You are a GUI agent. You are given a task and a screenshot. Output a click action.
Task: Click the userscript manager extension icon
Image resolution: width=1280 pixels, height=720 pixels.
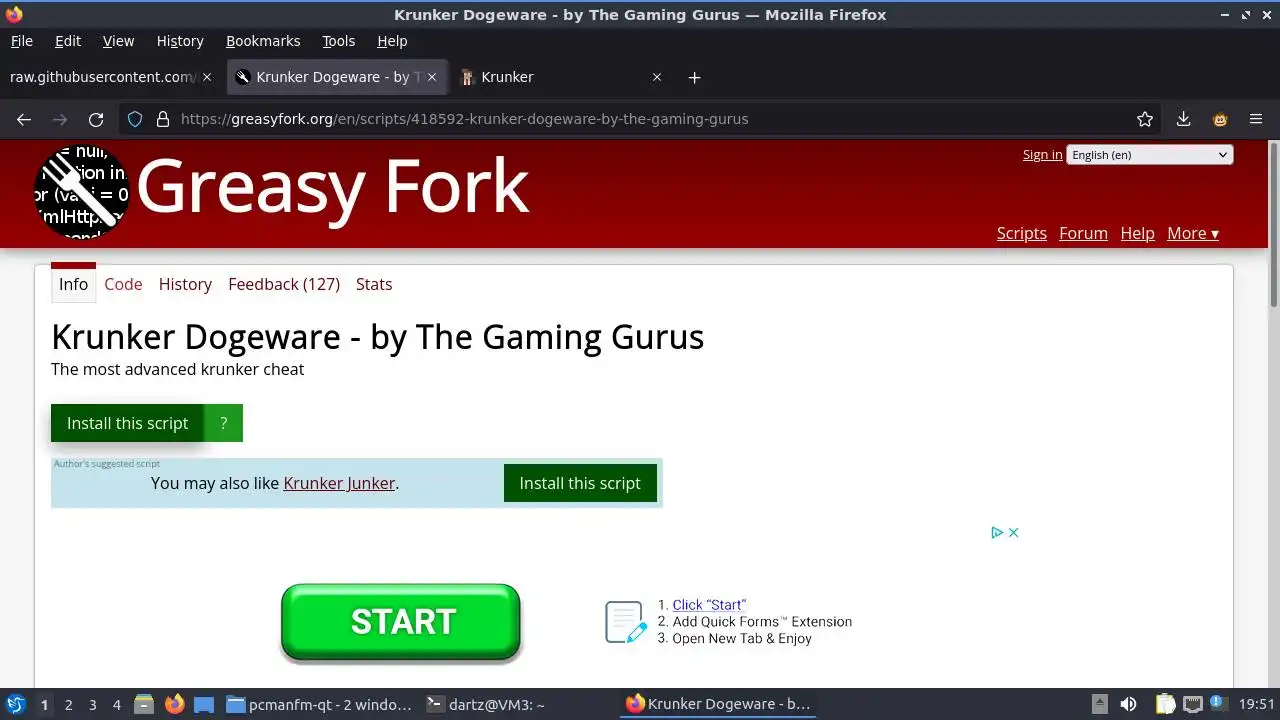click(1220, 119)
